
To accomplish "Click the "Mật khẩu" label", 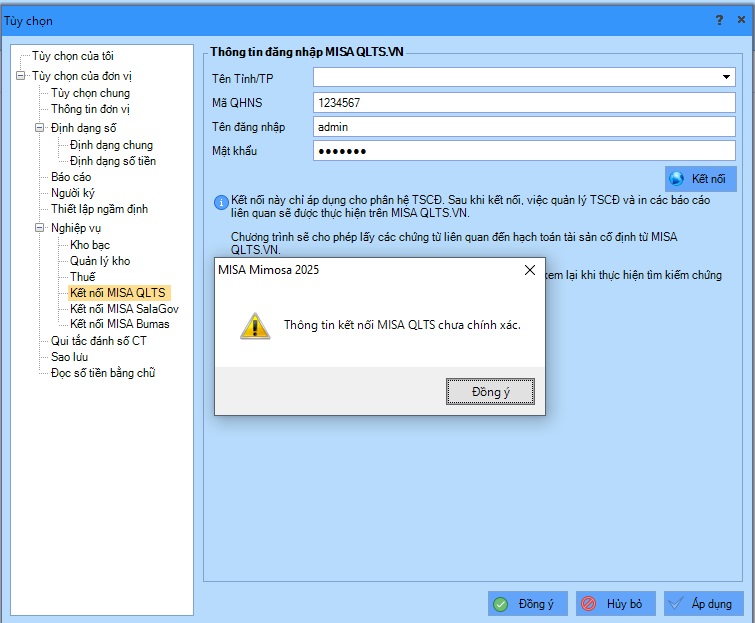I will pos(234,151).
